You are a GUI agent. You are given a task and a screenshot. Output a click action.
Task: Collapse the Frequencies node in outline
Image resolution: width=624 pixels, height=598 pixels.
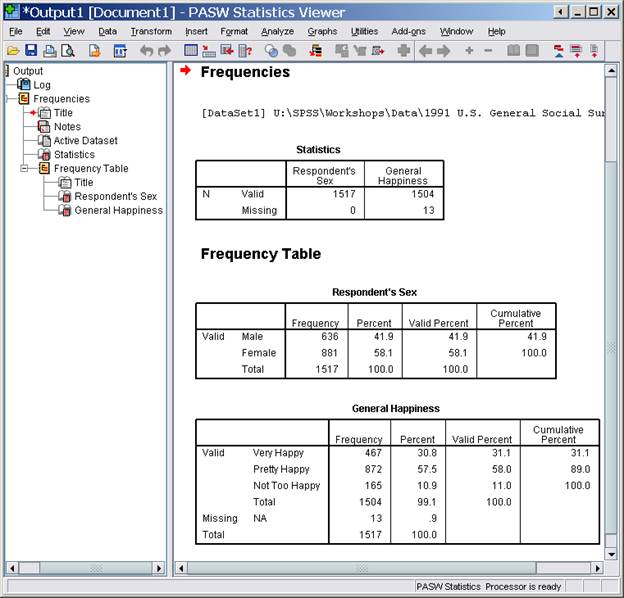[9, 99]
